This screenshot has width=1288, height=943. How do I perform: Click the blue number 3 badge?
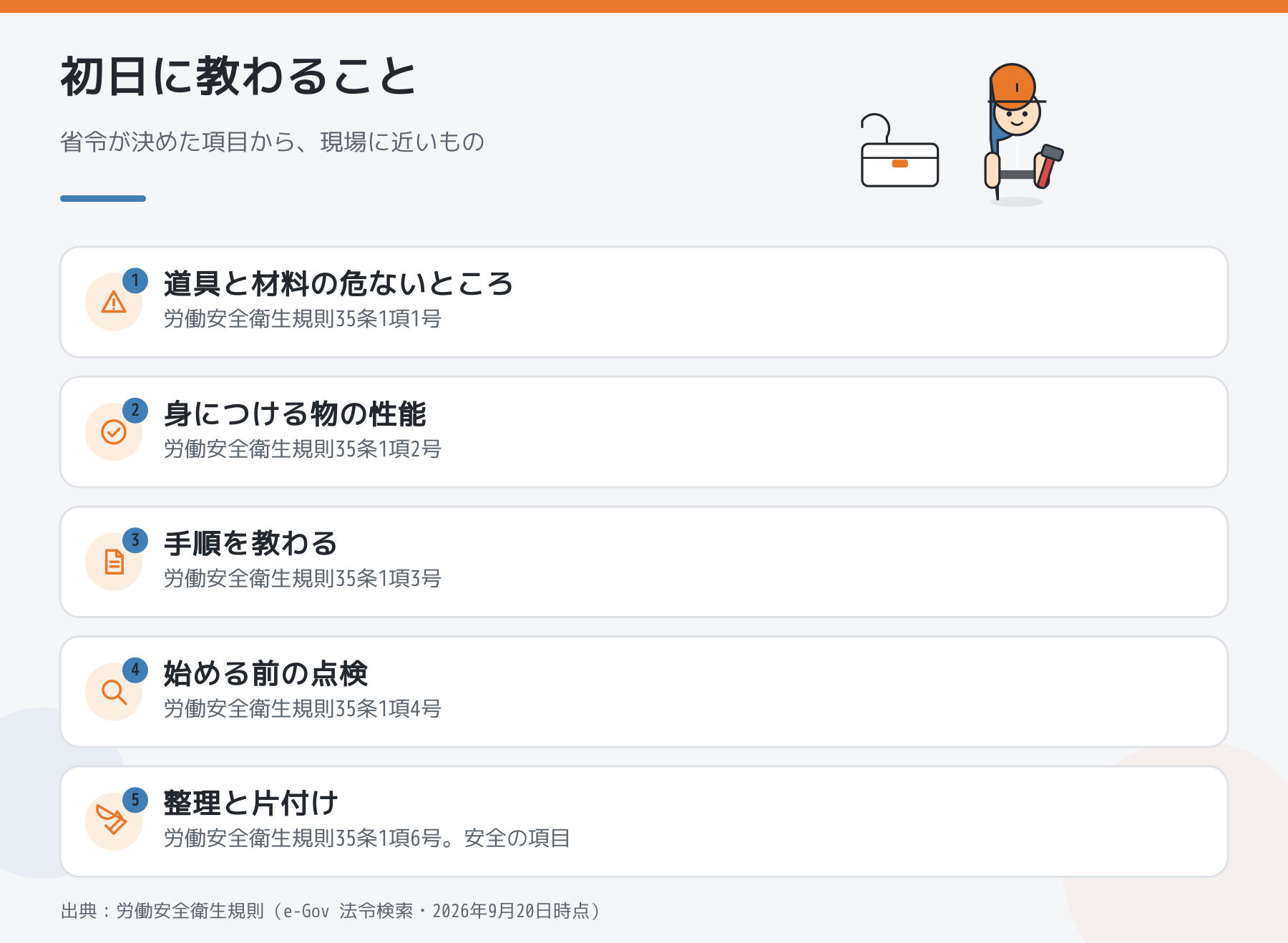coord(135,540)
